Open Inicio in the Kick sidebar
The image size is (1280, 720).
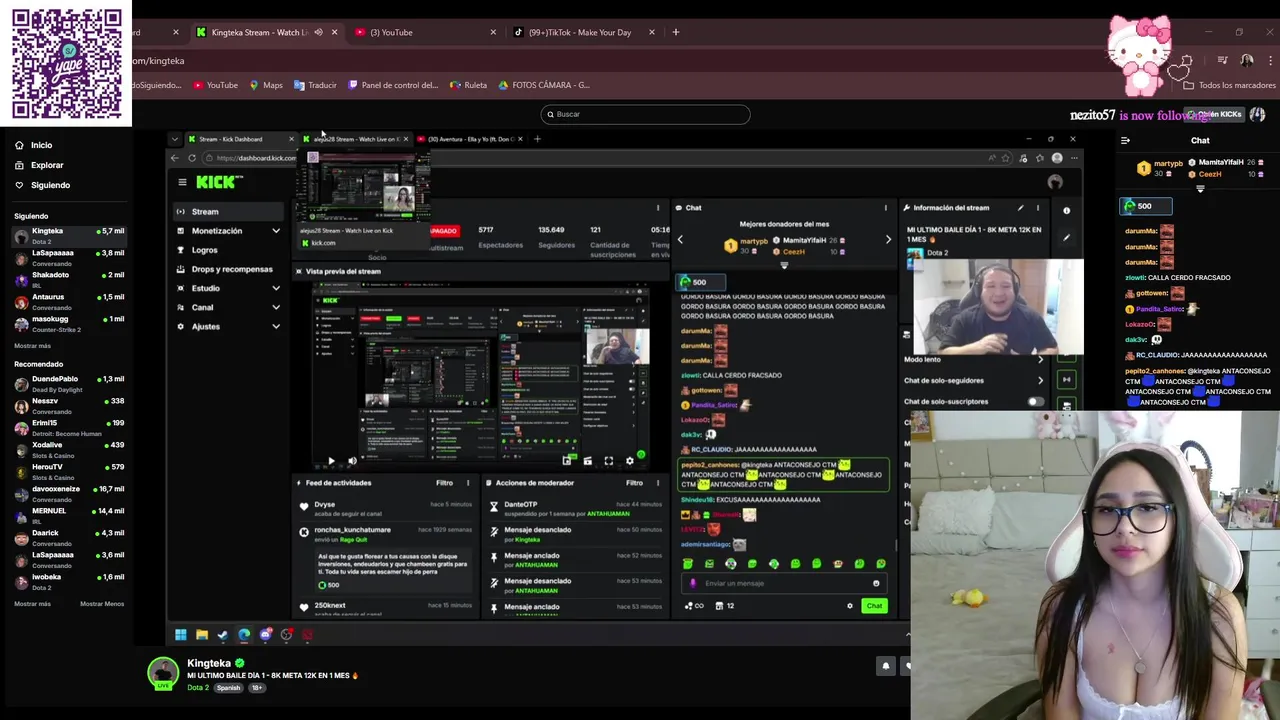[33, 145]
